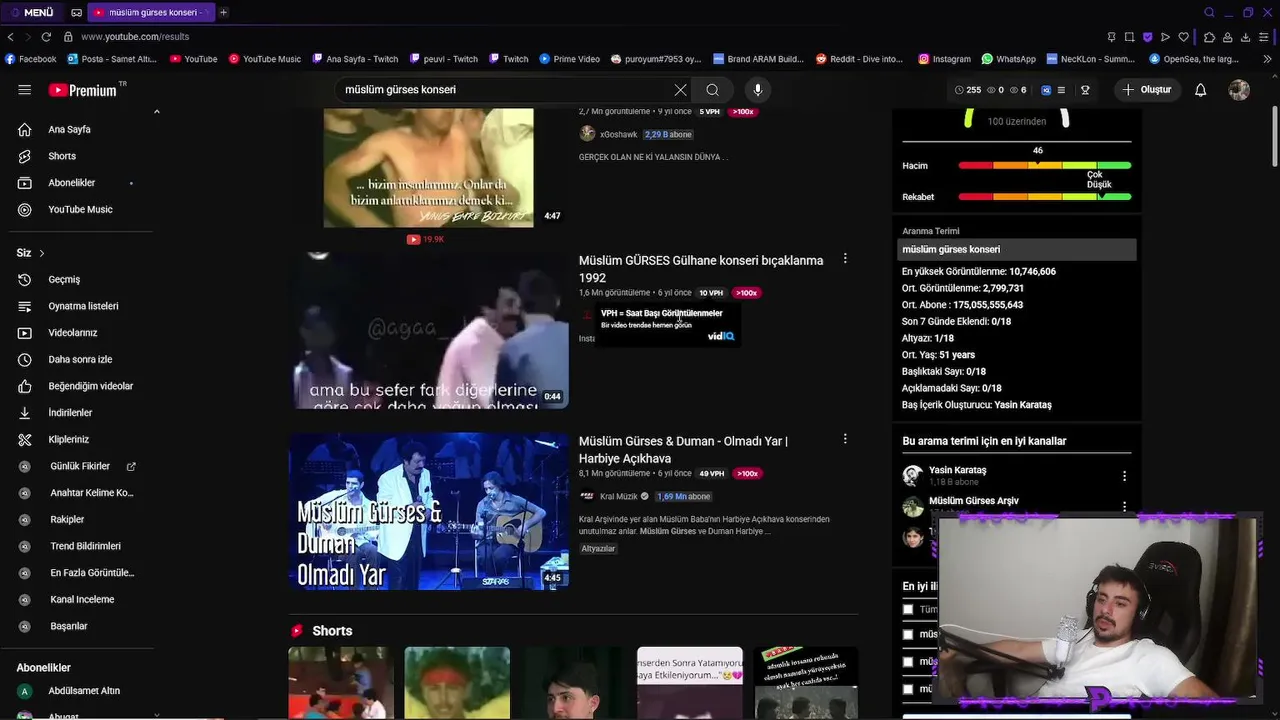Open YouTube Music in the sidebar

pos(82,210)
